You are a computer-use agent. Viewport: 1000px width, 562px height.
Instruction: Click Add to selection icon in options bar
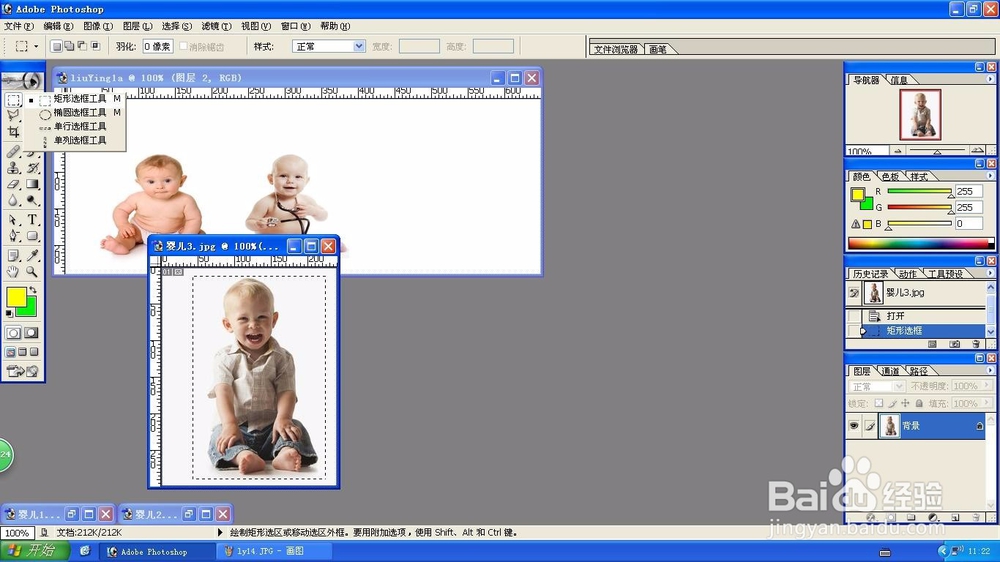pos(69,46)
